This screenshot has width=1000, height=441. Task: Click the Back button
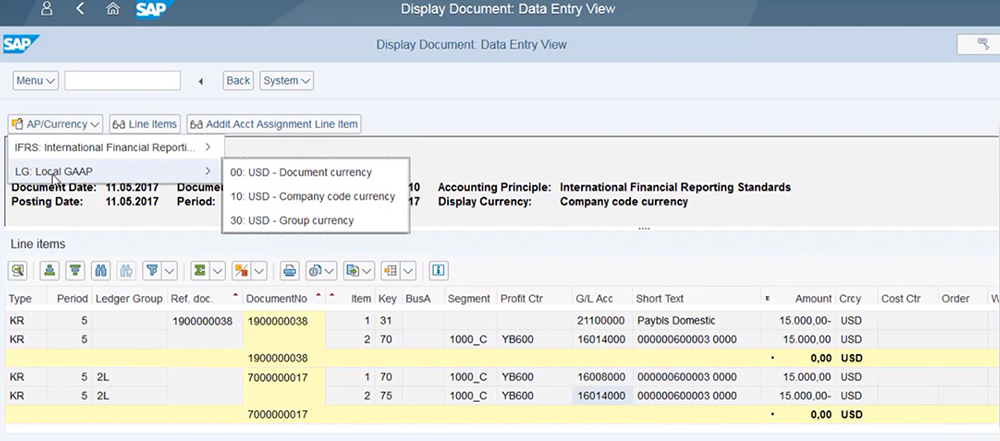point(238,81)
